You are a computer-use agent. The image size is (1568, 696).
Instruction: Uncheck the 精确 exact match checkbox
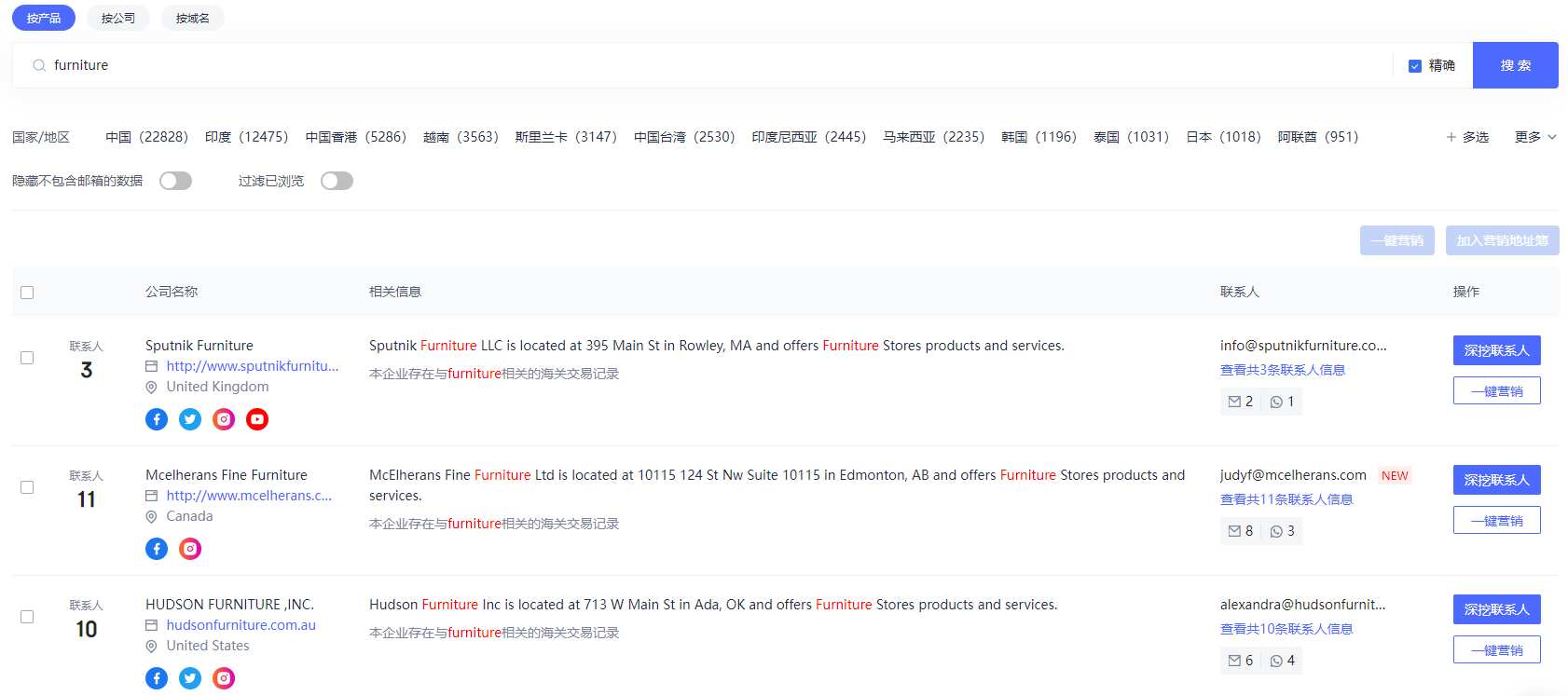click(x=1415, y=66)
